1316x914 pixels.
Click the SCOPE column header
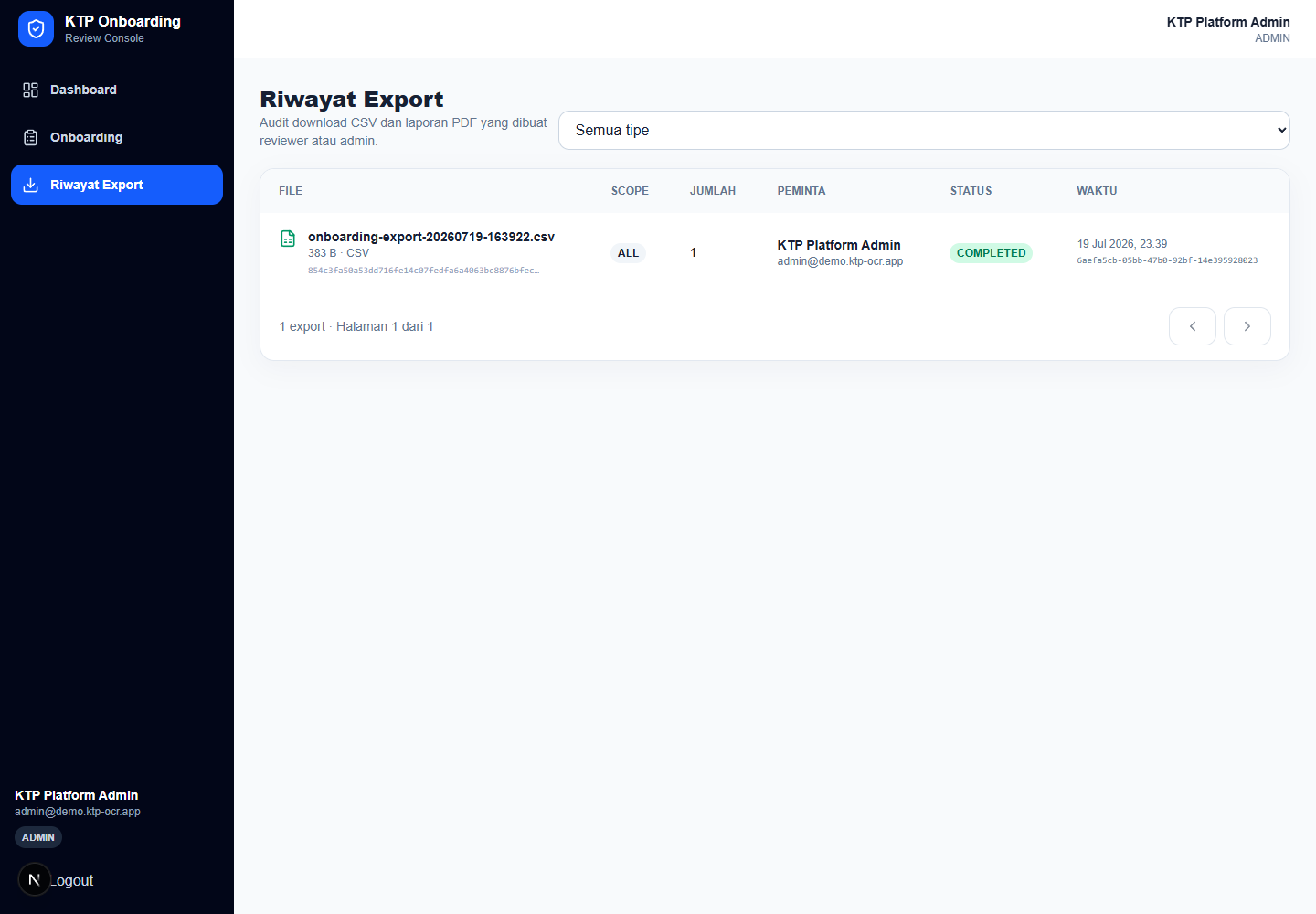[x=630, y=191]
